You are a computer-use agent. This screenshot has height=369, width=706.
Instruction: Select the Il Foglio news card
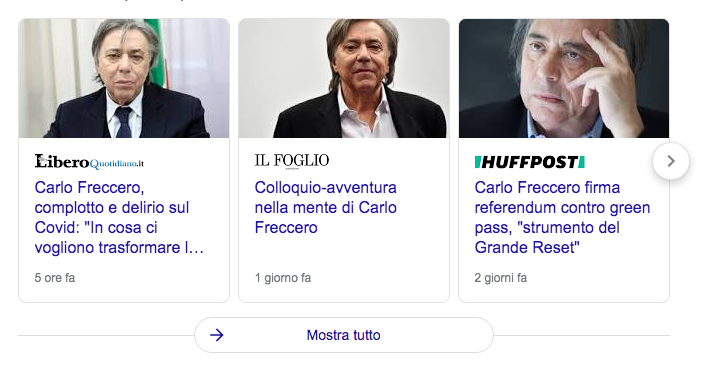[344, 160]
